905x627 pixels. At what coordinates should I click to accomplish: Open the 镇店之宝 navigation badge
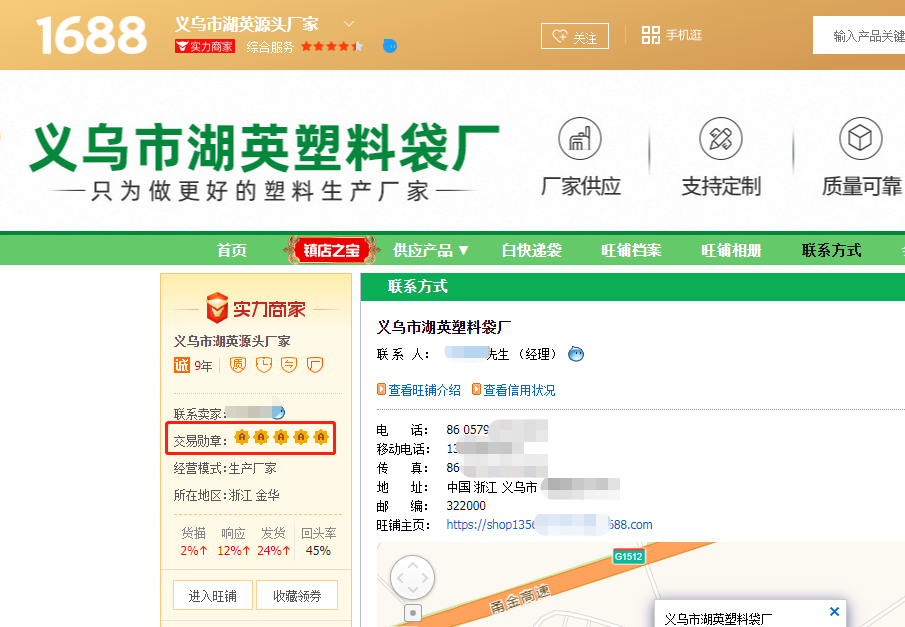332,250
